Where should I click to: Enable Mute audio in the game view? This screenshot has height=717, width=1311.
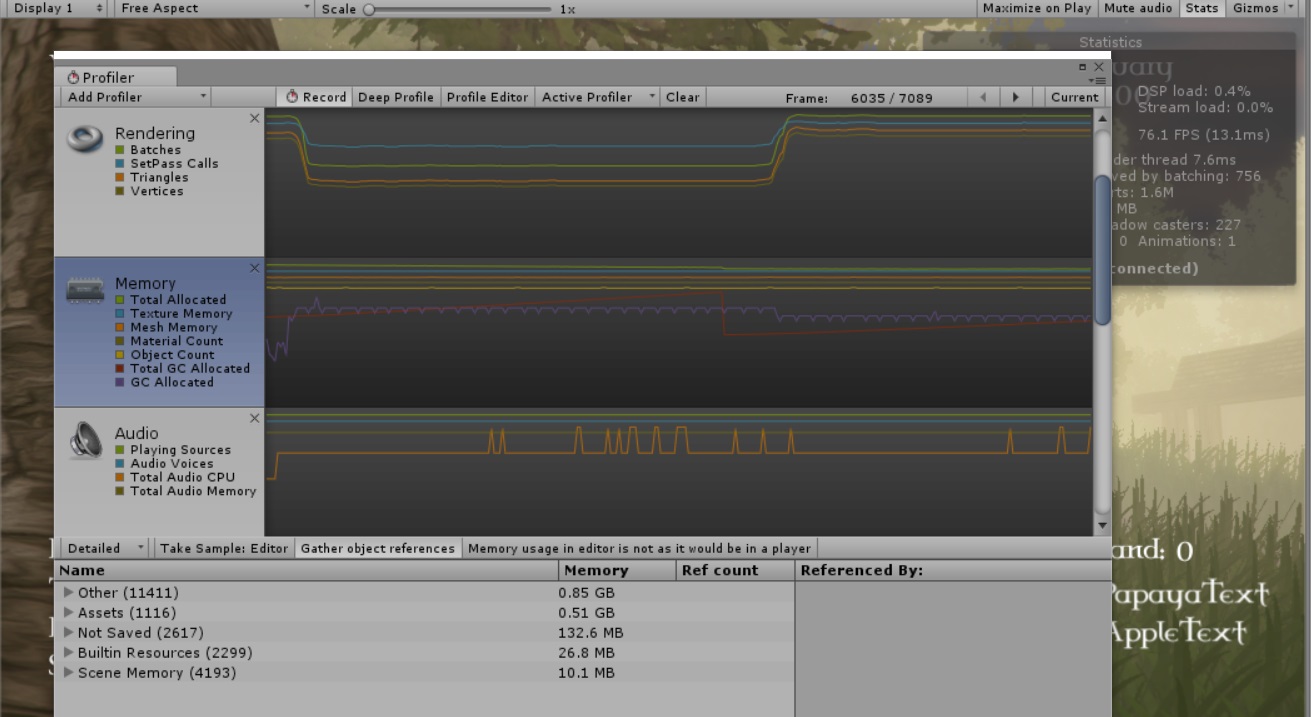[1138, 8]
